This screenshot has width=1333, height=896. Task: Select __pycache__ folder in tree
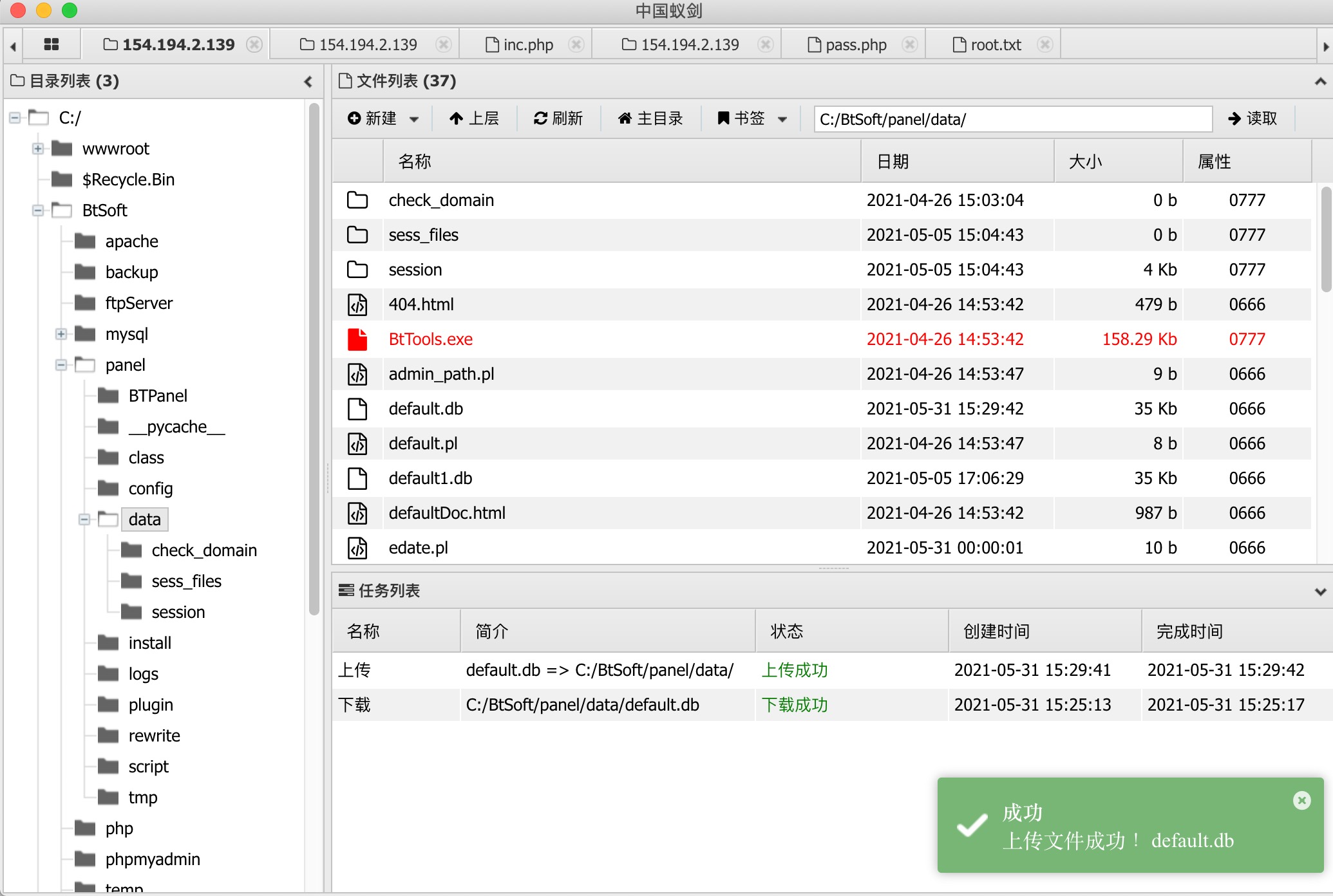(x=177, y=427)
